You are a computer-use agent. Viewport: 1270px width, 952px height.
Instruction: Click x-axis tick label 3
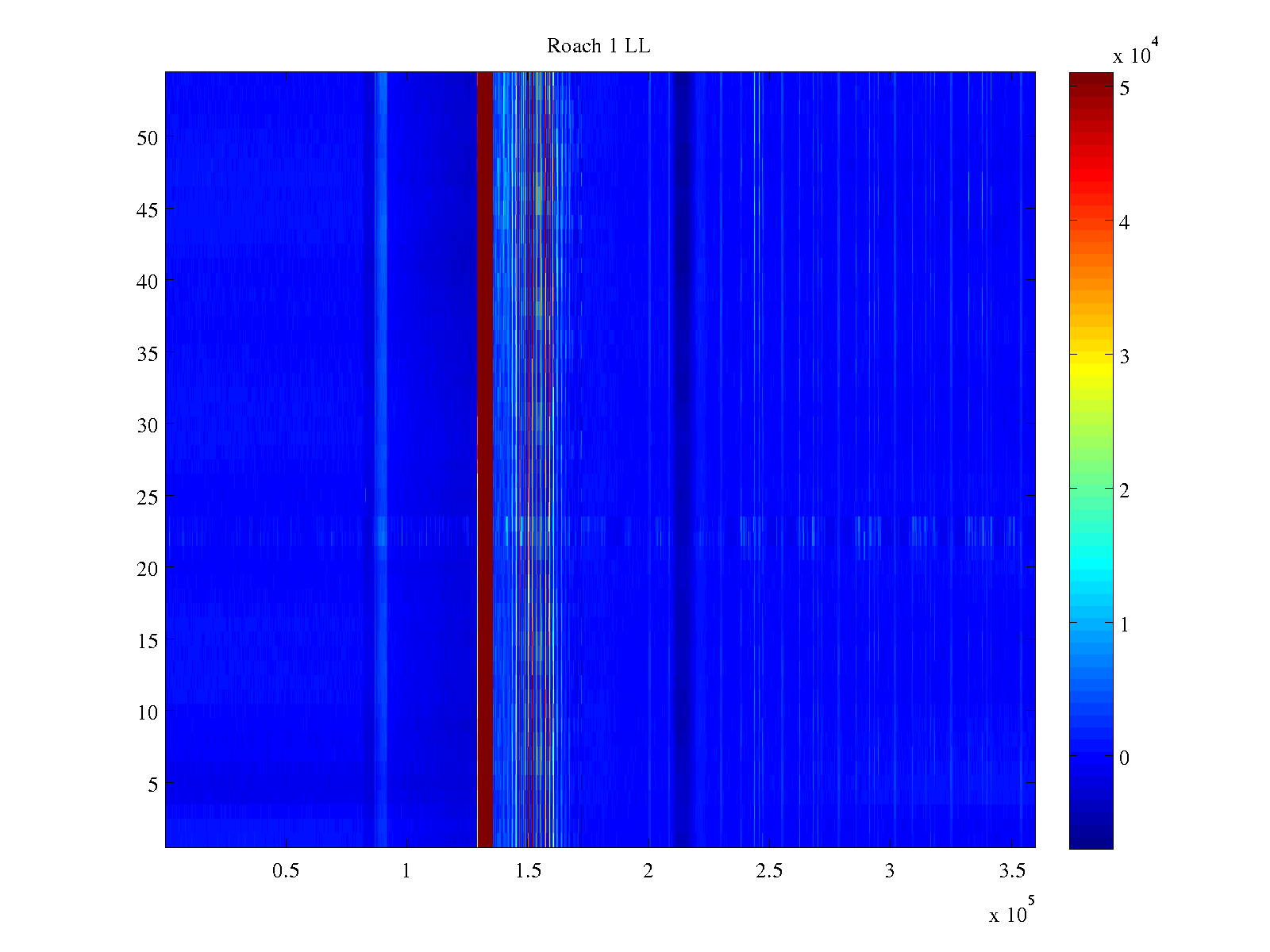pyautogui.click(x=890, y=871)
